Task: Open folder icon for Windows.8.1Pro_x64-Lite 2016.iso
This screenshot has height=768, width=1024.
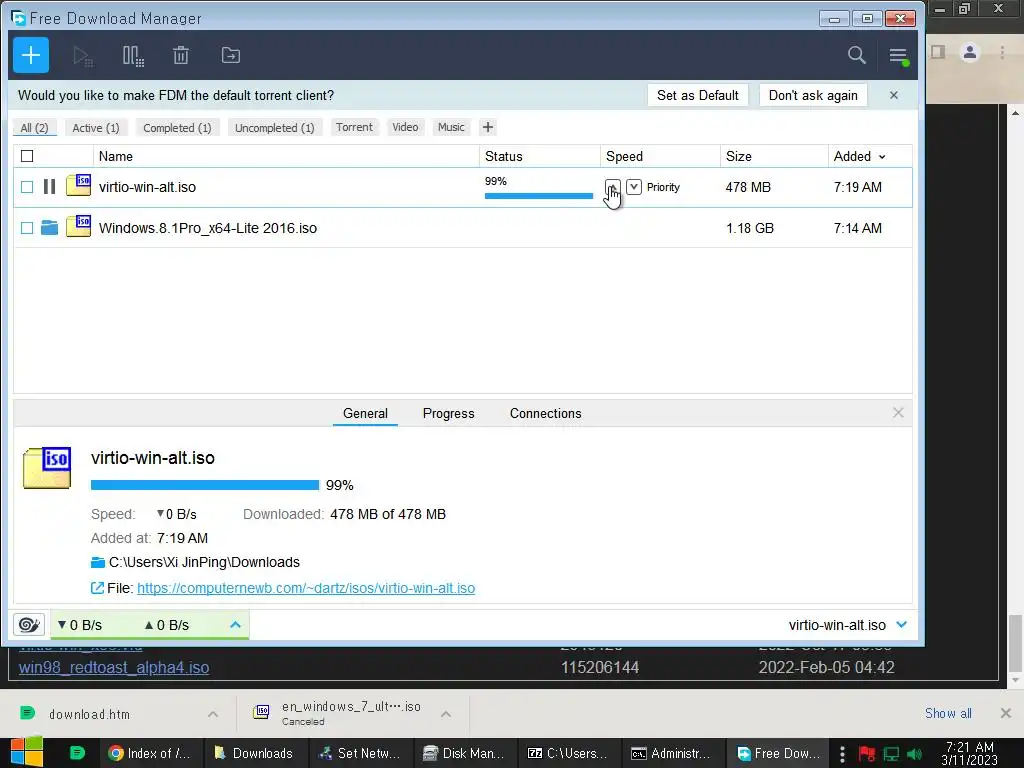Action: 50,228
